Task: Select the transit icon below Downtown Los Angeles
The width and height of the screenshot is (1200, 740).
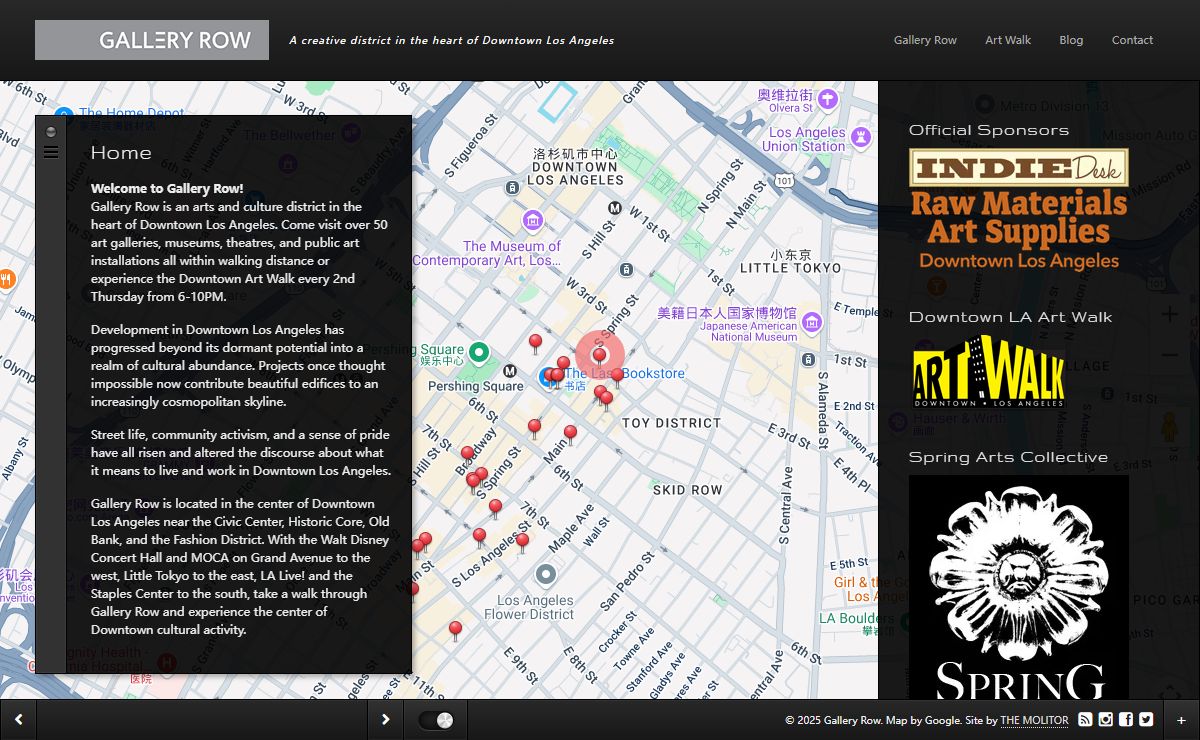Action: point(512,187)
